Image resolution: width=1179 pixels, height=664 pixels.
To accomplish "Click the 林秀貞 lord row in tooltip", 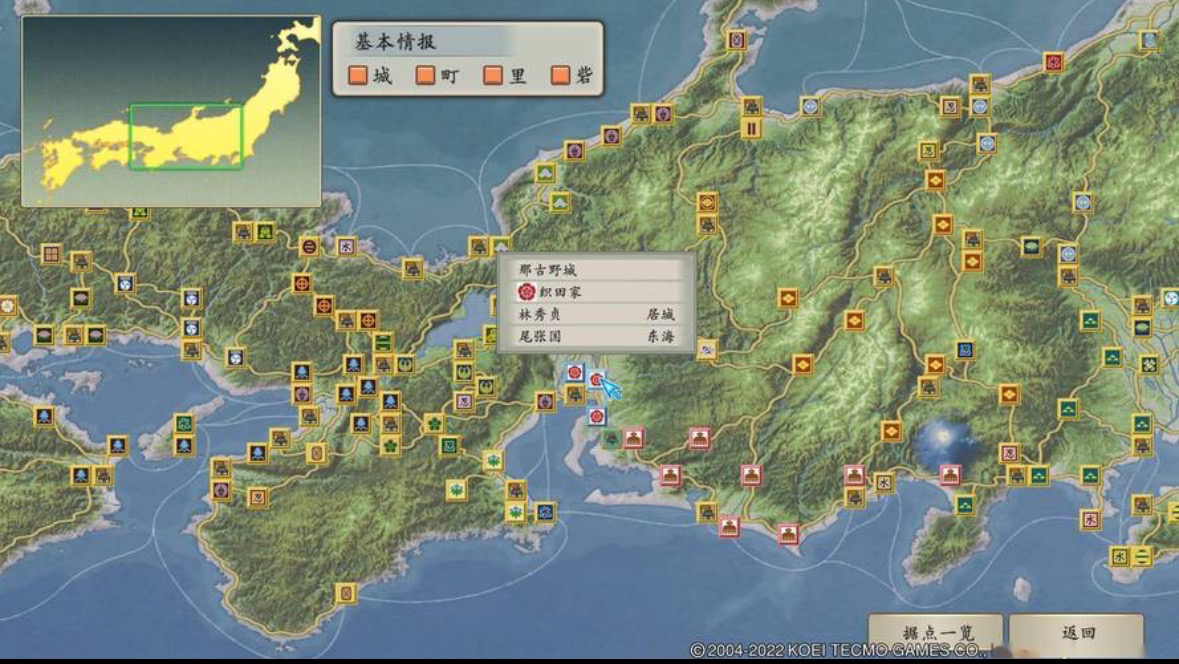I will [596, 314].
